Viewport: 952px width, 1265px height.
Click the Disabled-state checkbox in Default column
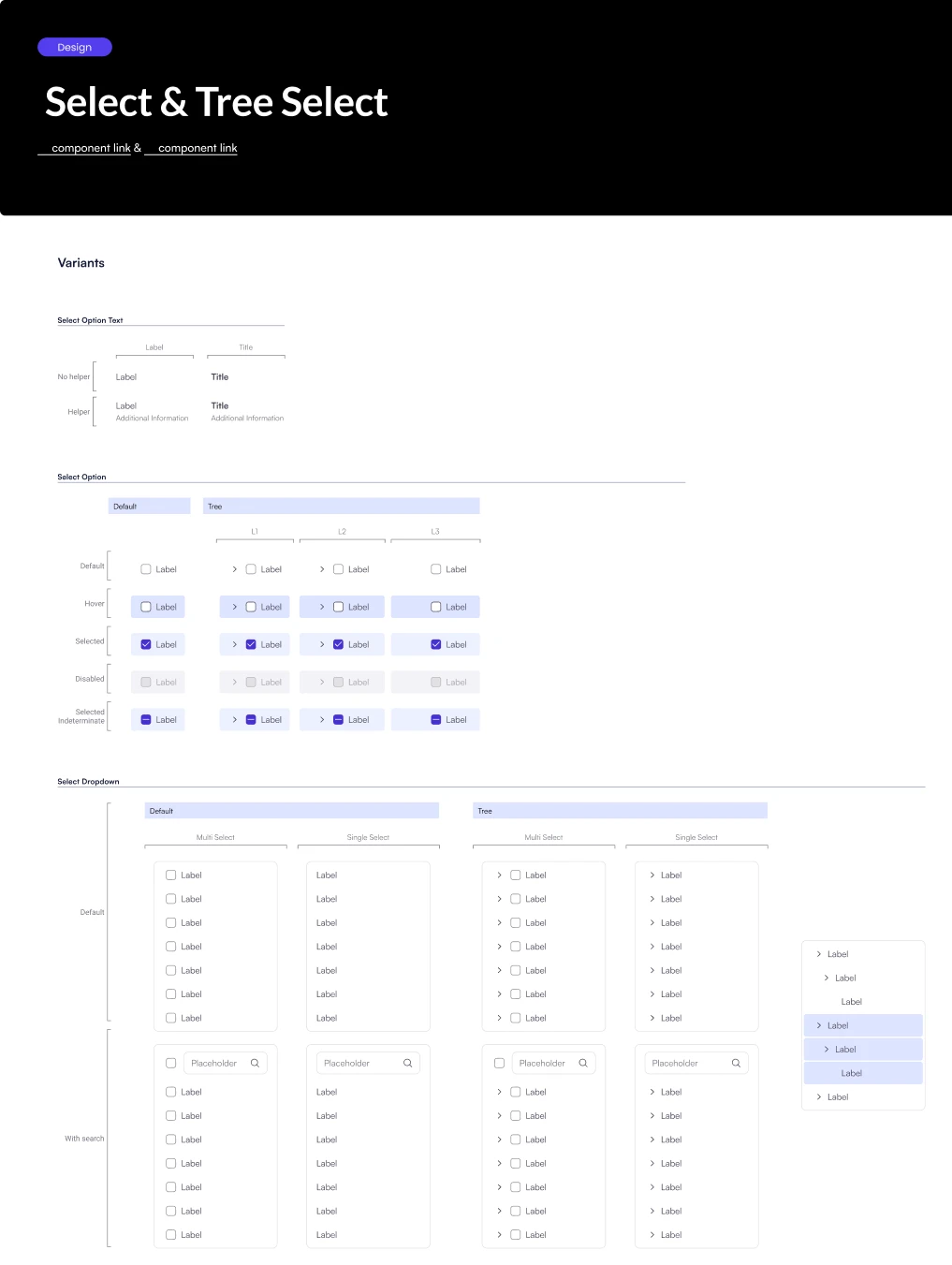(x=146, y=682)
